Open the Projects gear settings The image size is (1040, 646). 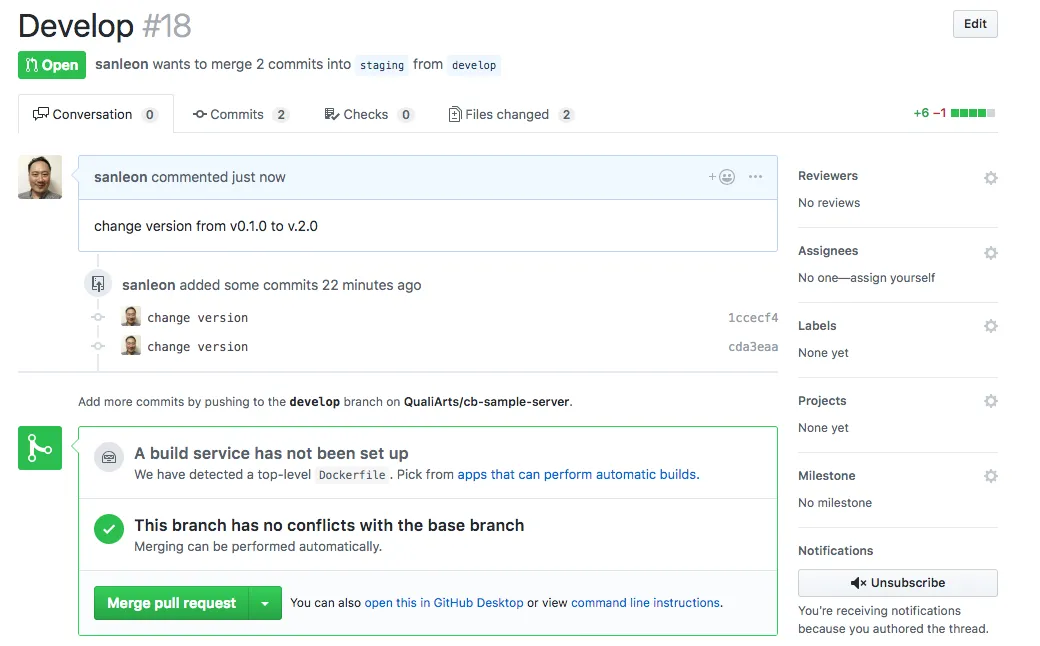[x=990, y=401]
